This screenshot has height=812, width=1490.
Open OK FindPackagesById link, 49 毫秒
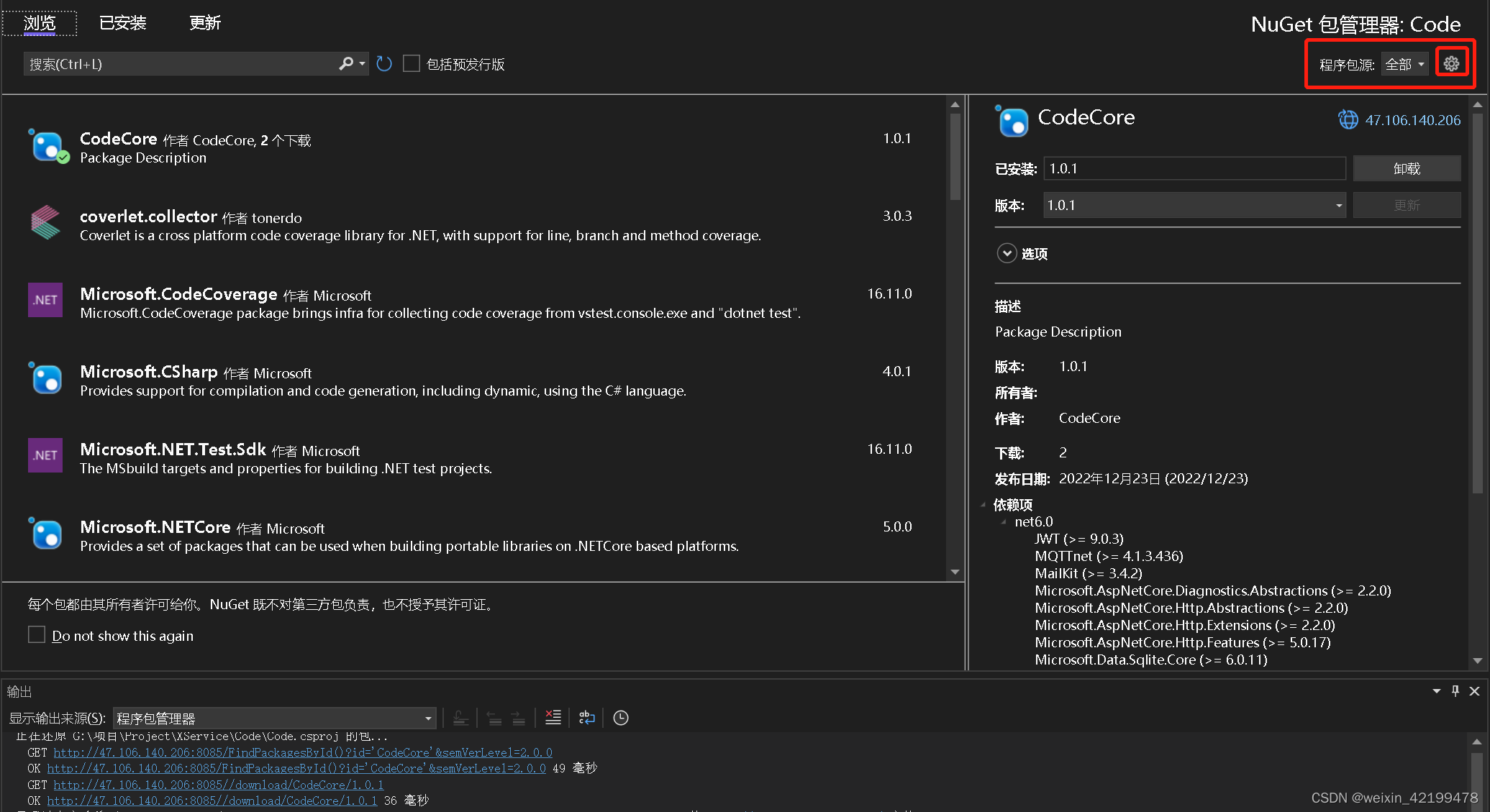(296, 768)
